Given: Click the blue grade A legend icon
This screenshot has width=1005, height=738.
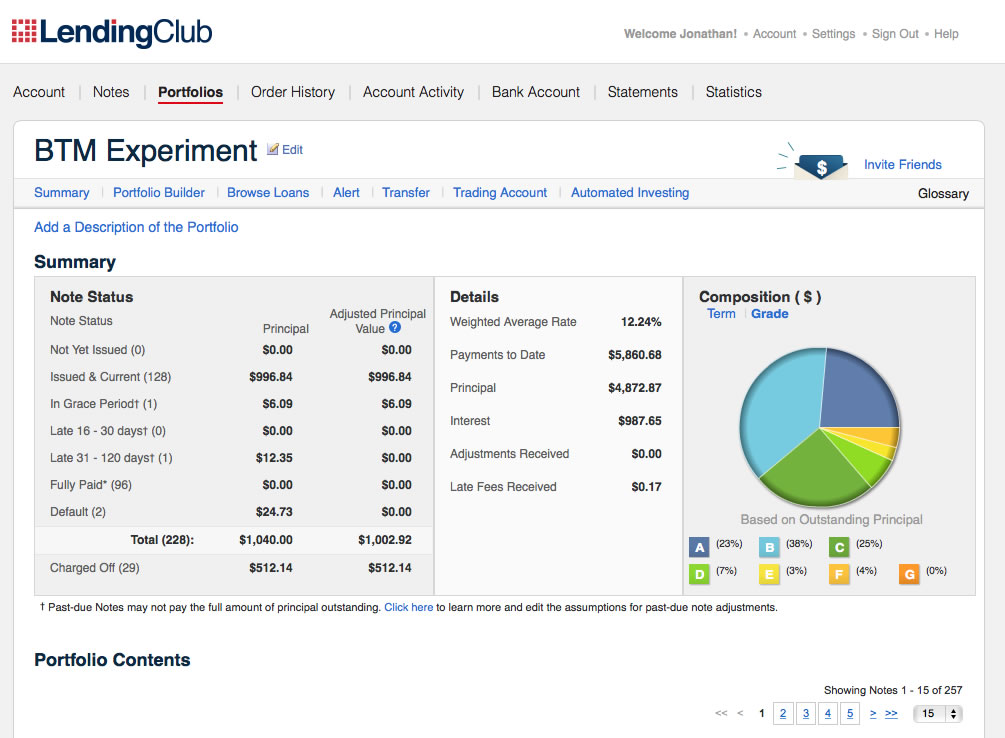Looking at the screenshot, I should point(700,547).
